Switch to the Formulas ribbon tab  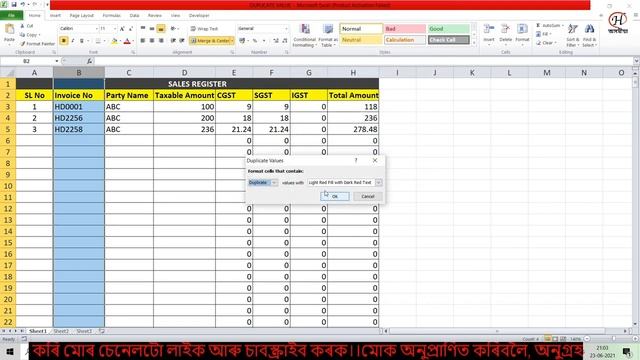tap(111, 16)
